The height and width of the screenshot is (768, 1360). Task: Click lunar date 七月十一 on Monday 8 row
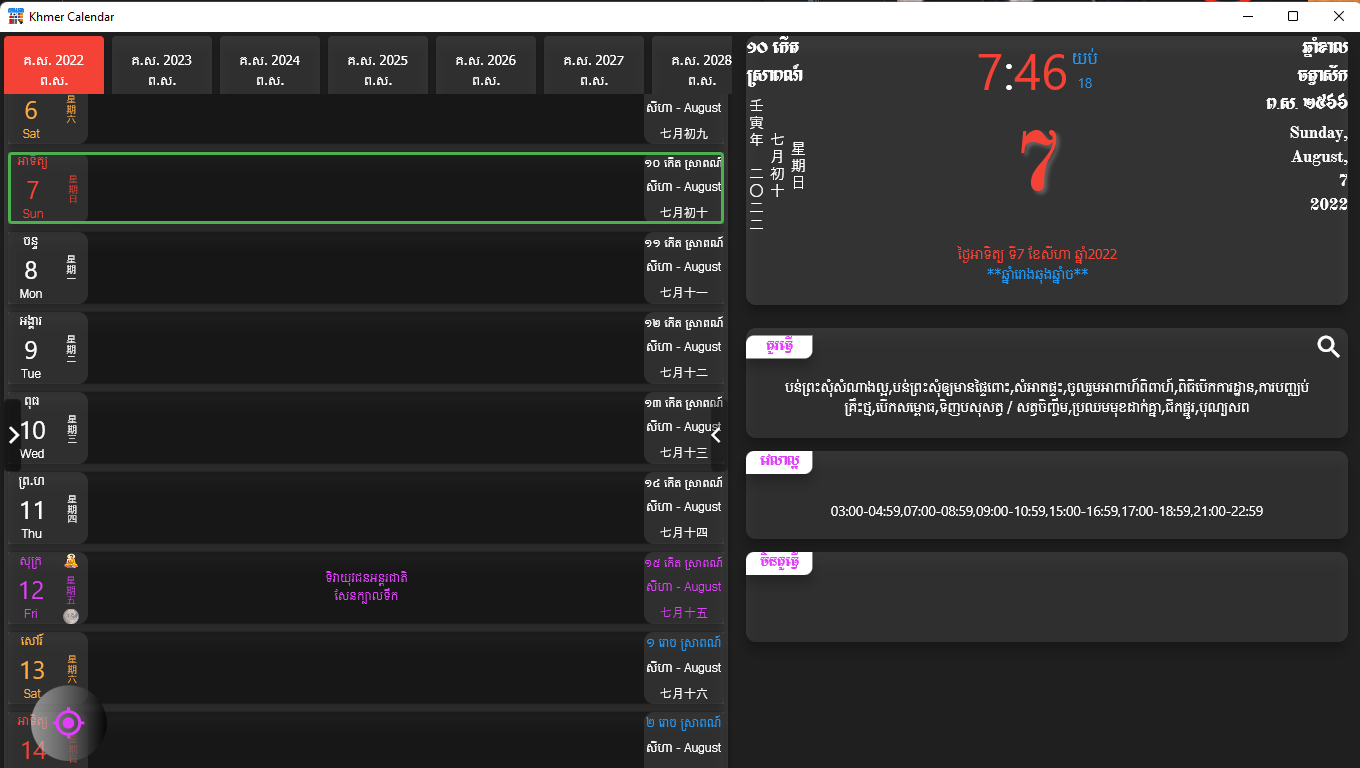(684, 292)
